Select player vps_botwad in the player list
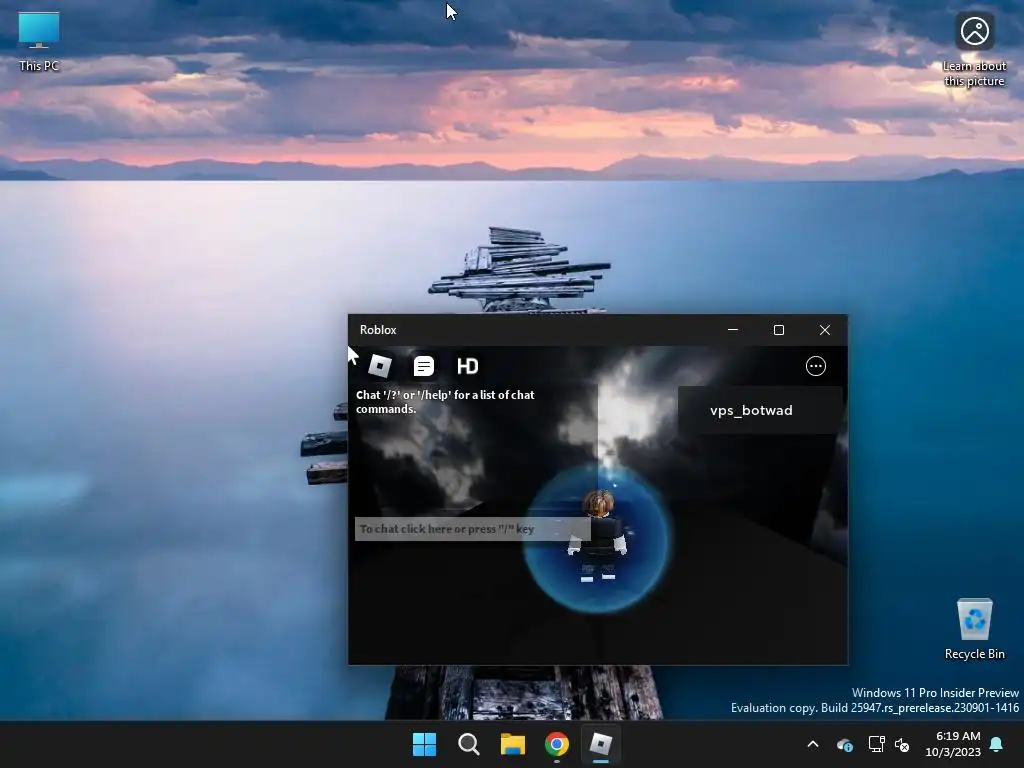 coord(760,410)
